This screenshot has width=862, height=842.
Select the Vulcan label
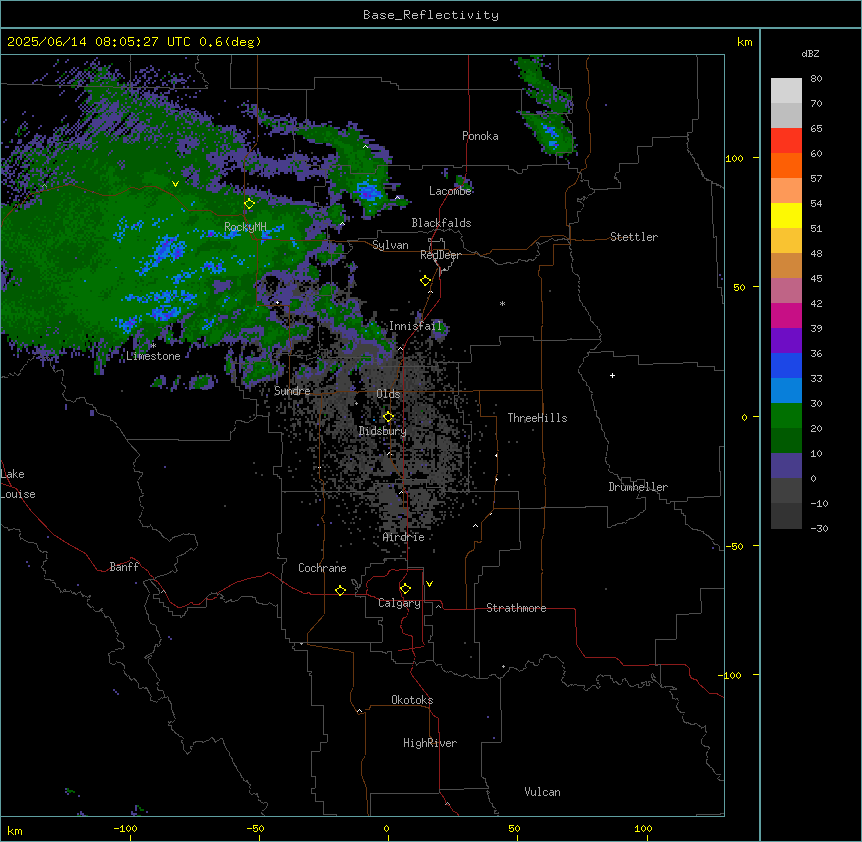point(543,792)
